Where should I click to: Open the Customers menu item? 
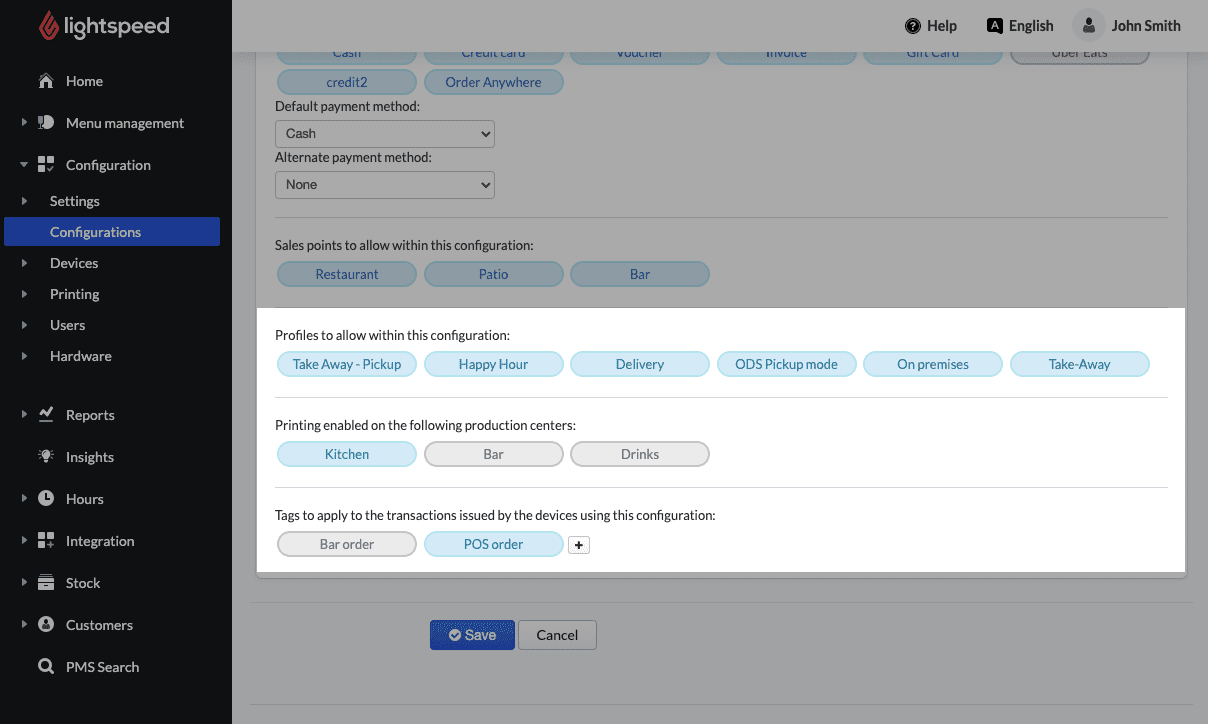(x=99, y=625)
